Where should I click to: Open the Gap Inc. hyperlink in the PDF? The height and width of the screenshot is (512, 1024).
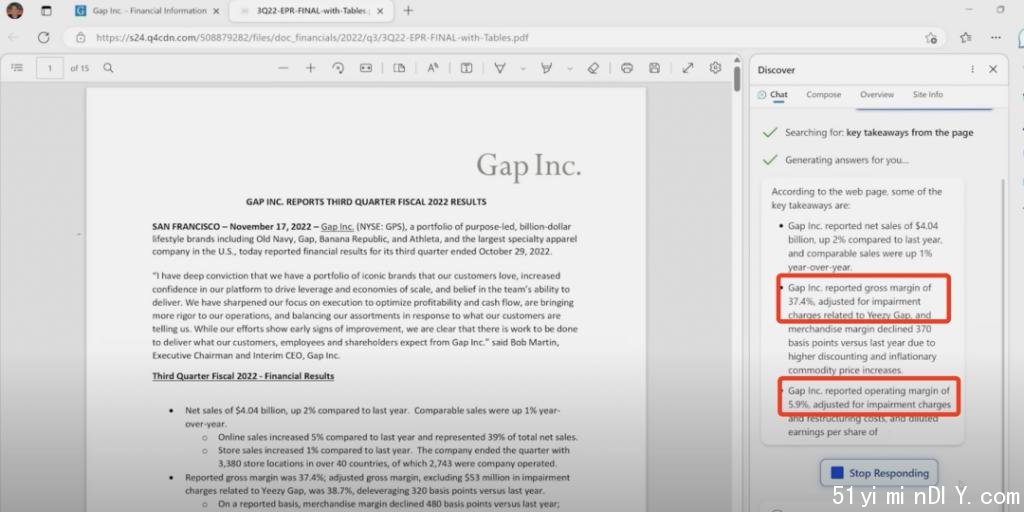click(337, 227)
